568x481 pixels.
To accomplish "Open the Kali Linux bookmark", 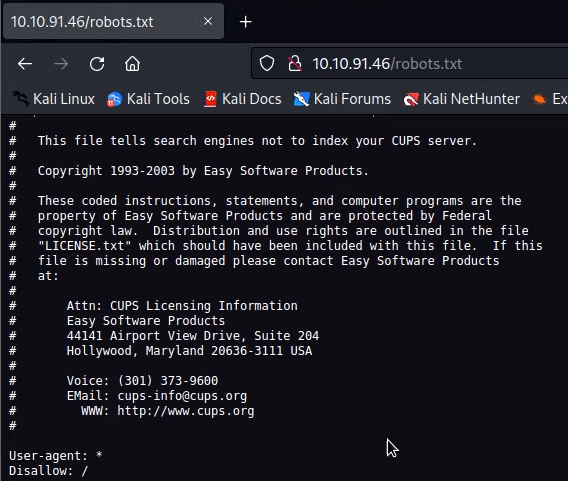I will pos(53,99).
